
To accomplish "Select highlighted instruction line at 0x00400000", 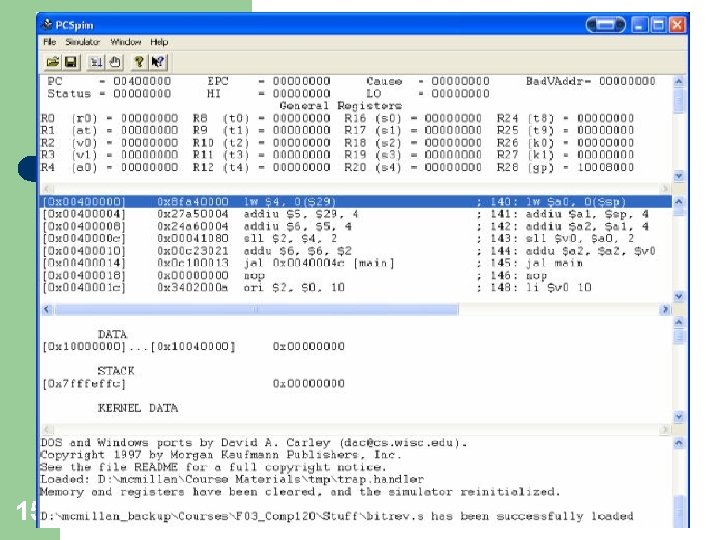I will tap(356, 202).
